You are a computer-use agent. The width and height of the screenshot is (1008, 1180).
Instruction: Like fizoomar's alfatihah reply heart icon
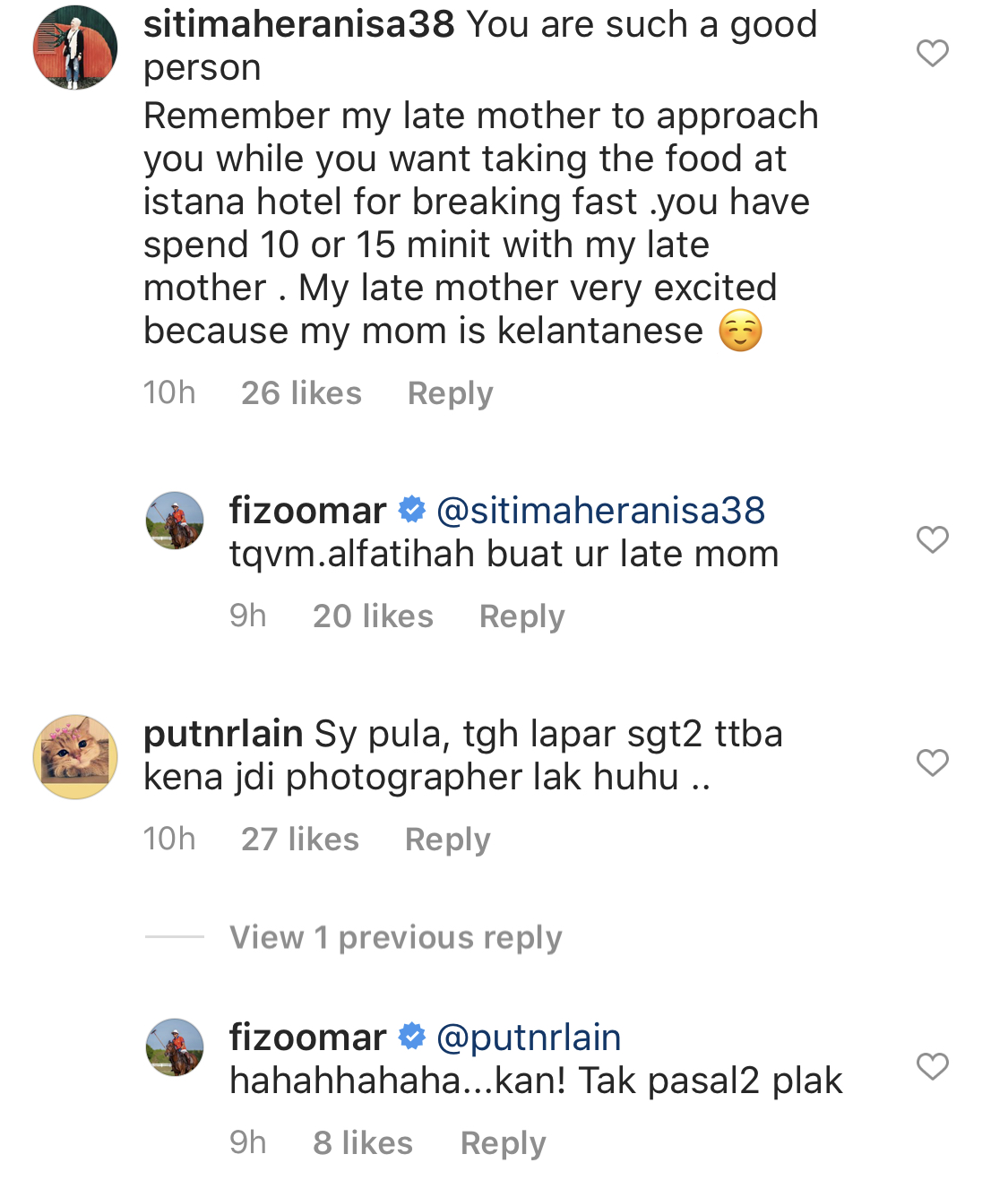(932, 539)
